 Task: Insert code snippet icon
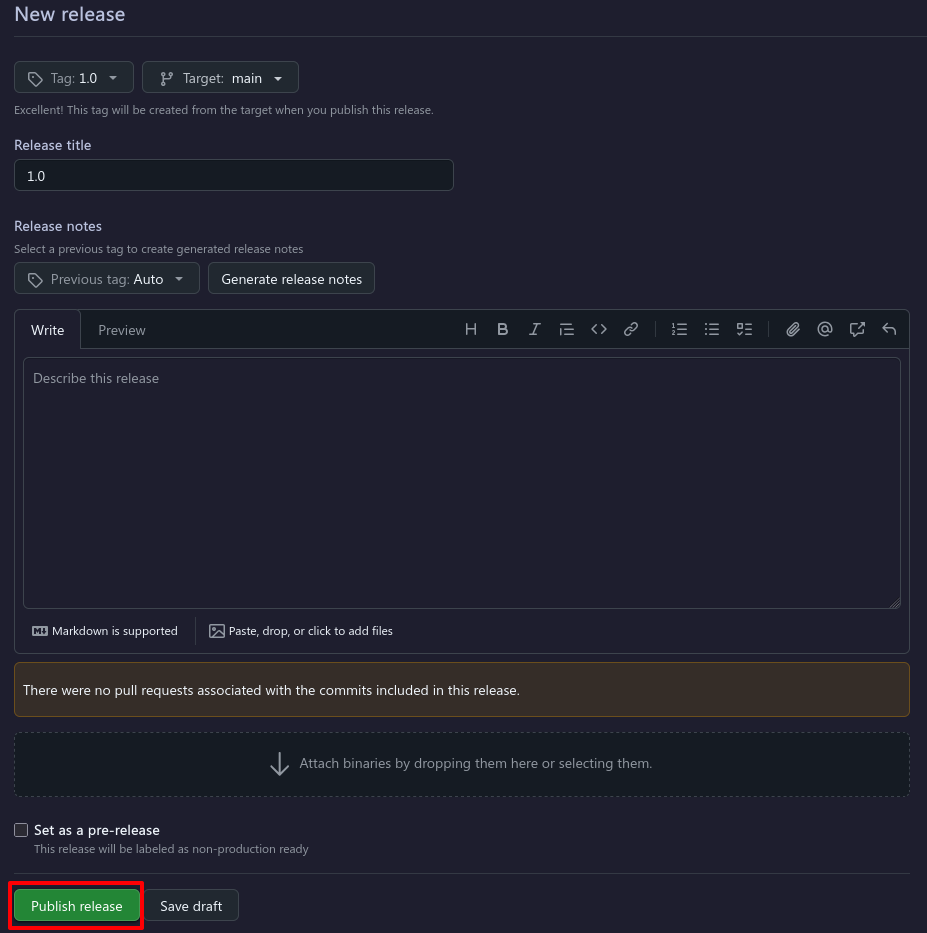[599, 329]
